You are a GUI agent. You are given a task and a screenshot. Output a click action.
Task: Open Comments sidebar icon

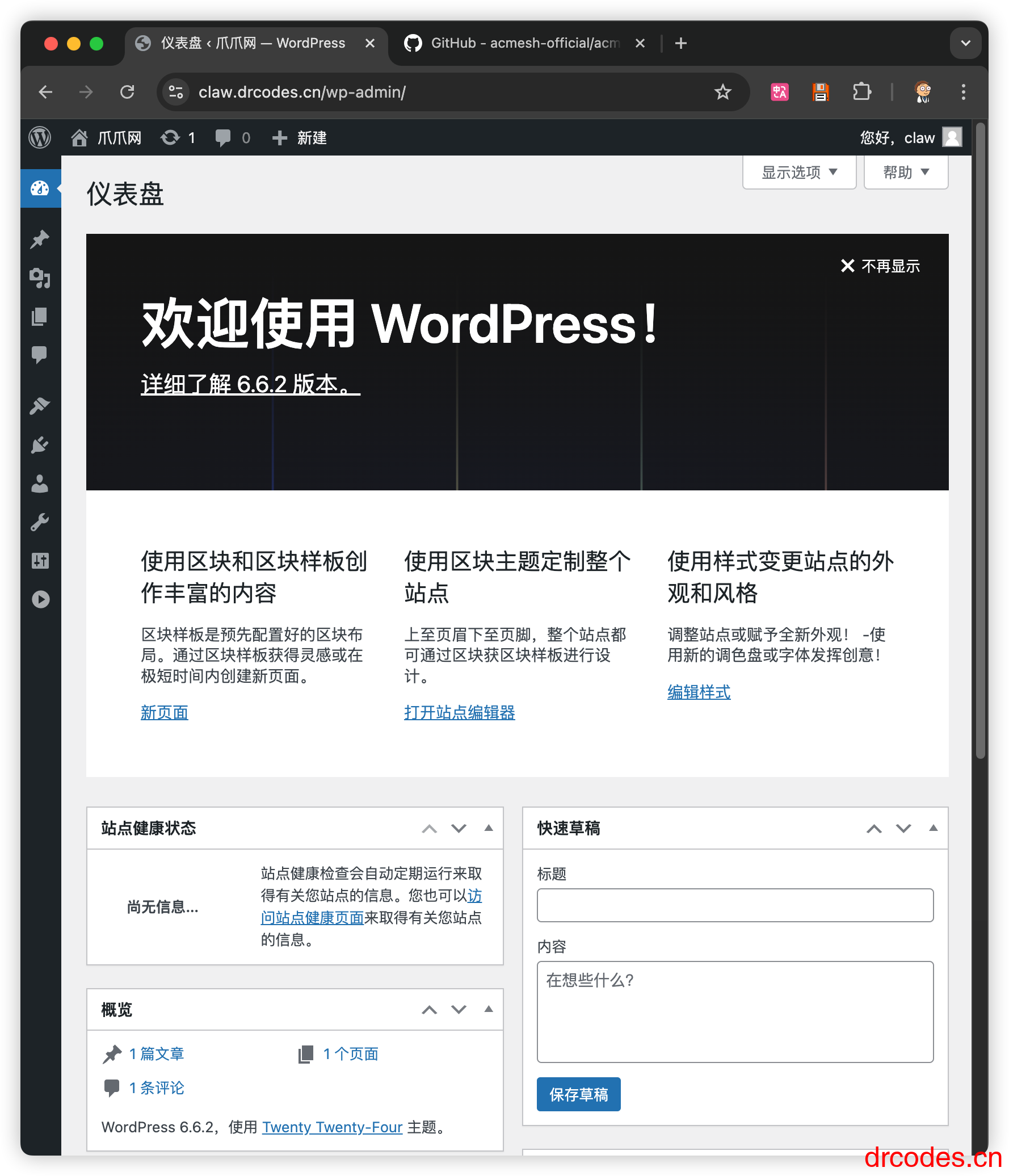(x=40, y=355)
